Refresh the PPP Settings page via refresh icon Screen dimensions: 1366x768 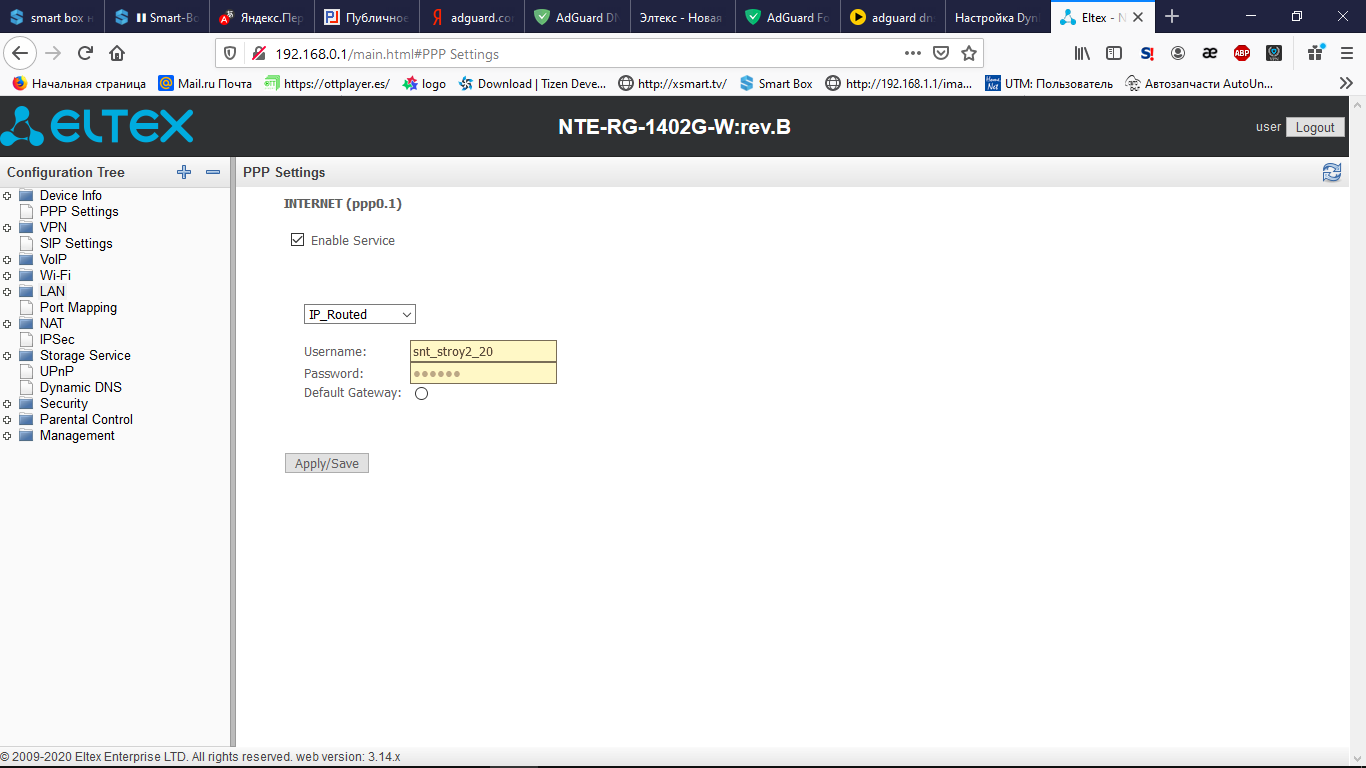point(1332,172)
